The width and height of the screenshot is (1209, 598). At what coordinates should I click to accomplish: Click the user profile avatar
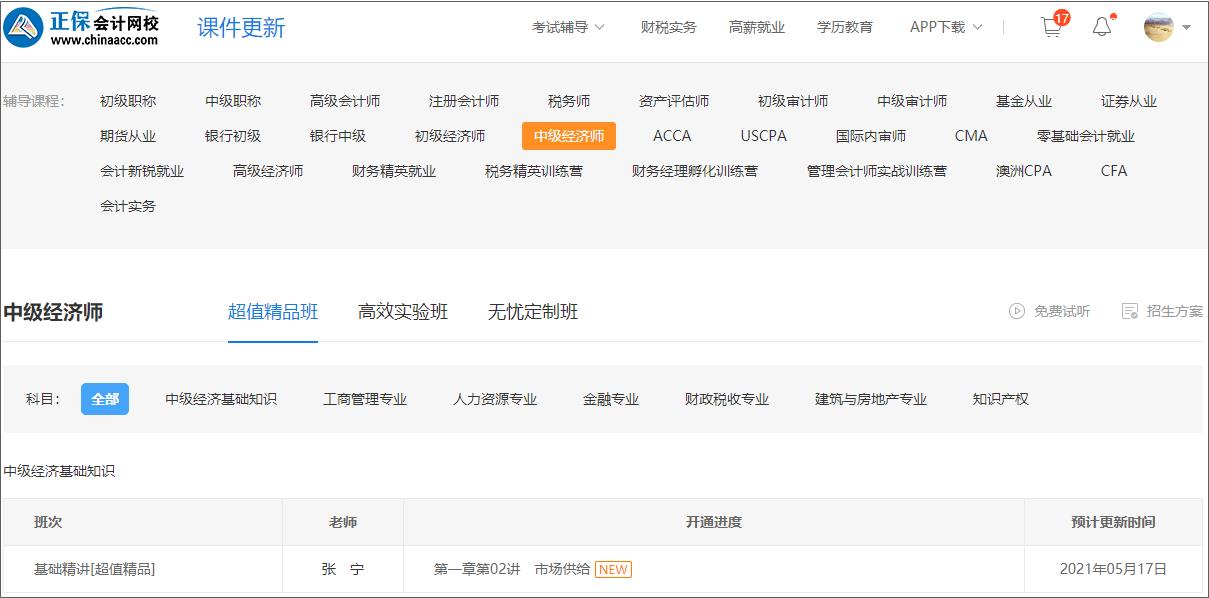pos(1157,27)
